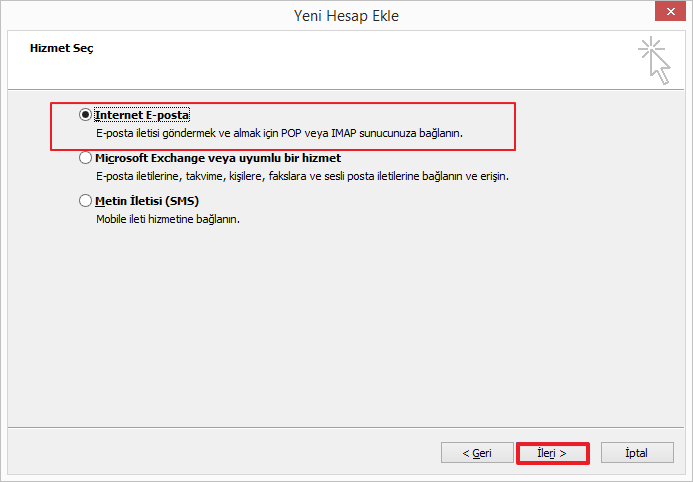Click the Internet E-posta label text

(142, 115)
